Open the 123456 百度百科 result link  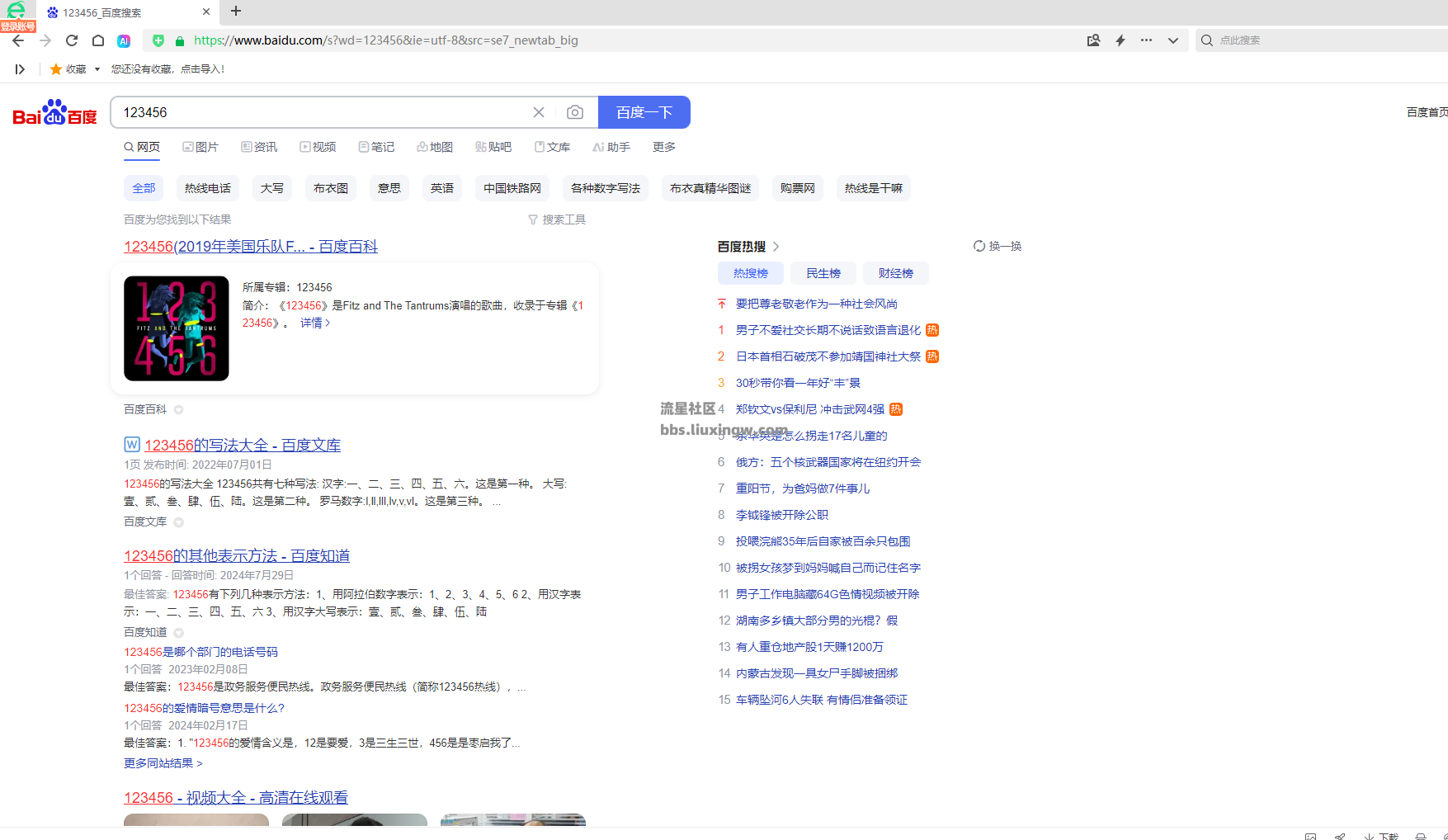click(251, 247)
